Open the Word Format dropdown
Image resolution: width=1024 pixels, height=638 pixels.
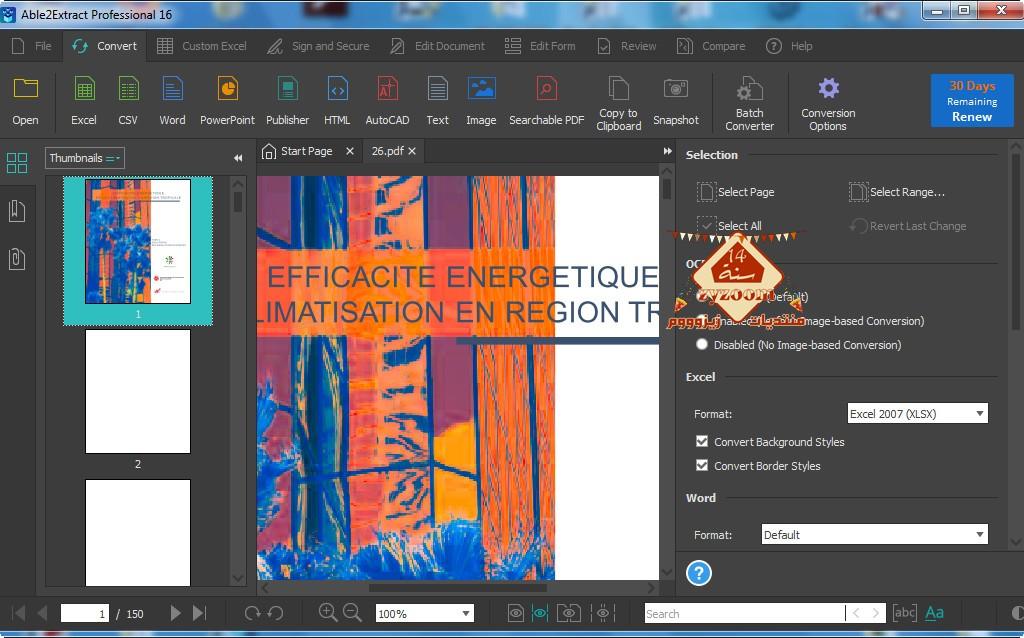click(874, 534)
